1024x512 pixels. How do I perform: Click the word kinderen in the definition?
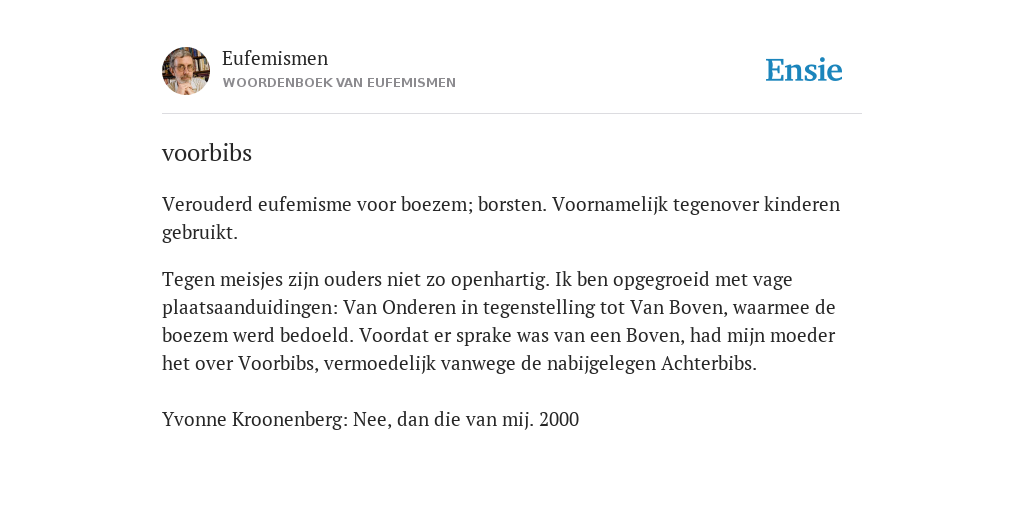click(x=802, y=204)
